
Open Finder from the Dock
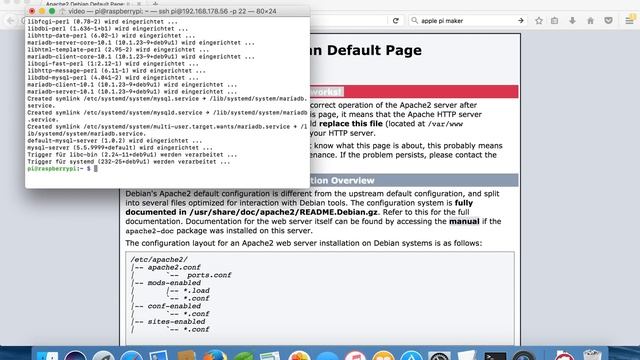click(x=47, y=356)
